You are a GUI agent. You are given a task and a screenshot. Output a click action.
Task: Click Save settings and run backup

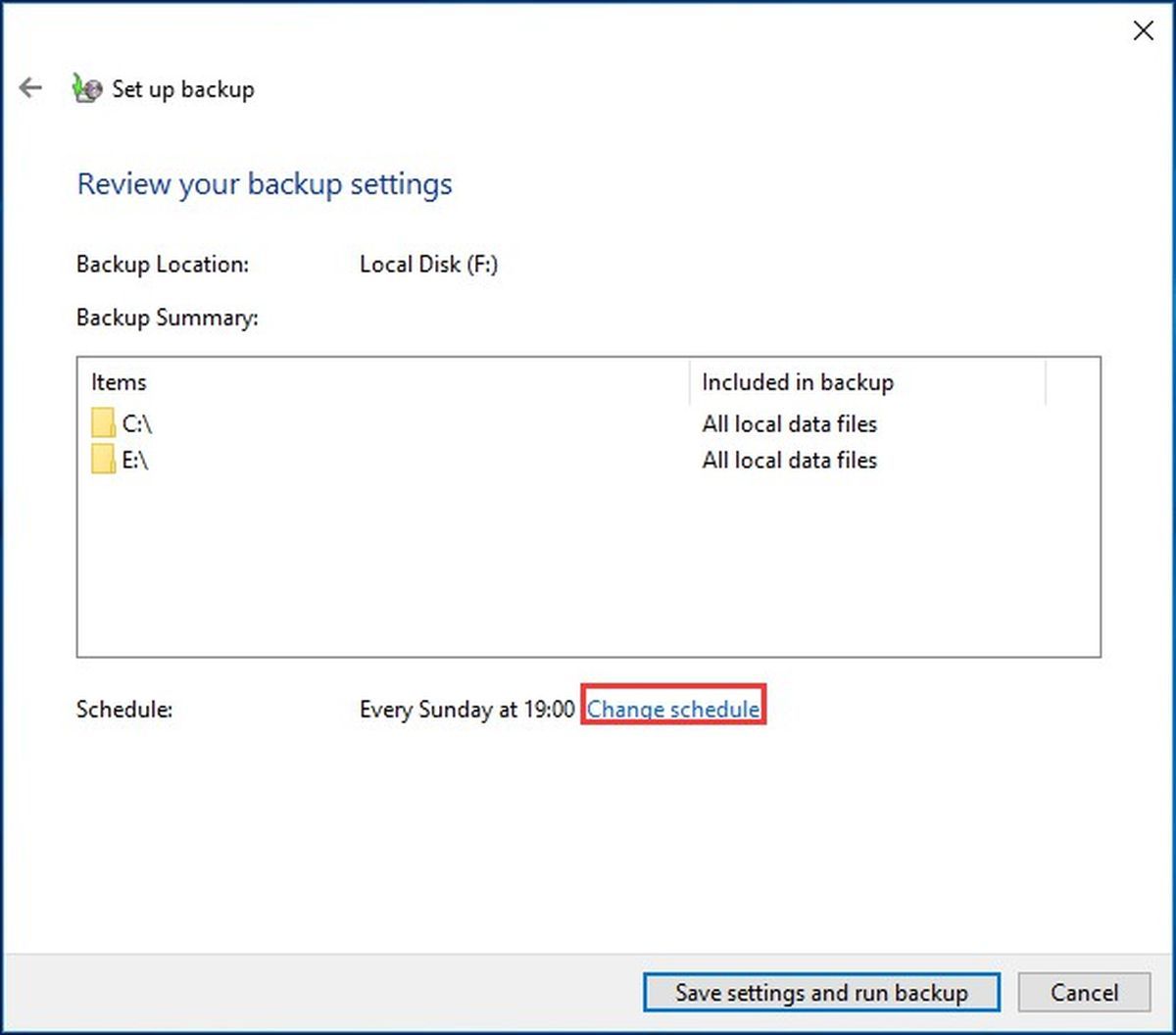pyautogui.click(x=821, y=993)
